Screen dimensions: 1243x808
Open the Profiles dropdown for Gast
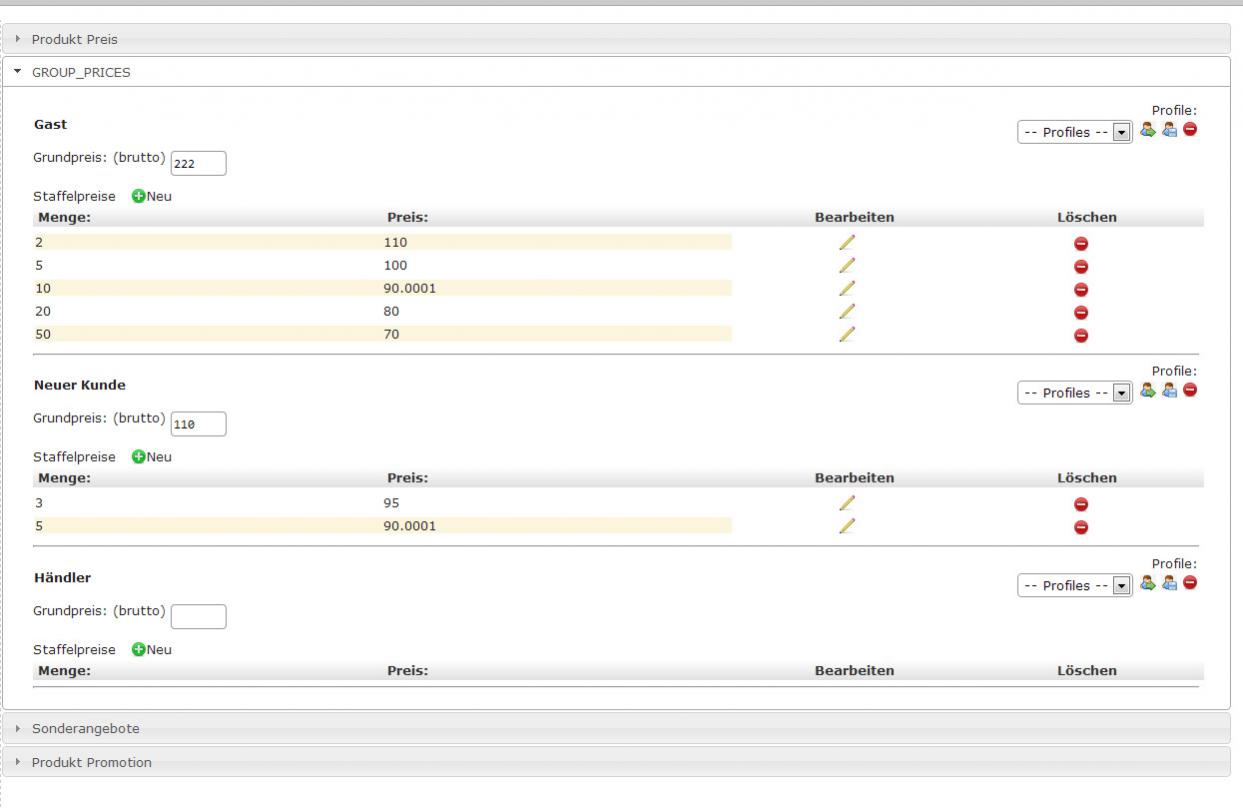point(1074,132)
